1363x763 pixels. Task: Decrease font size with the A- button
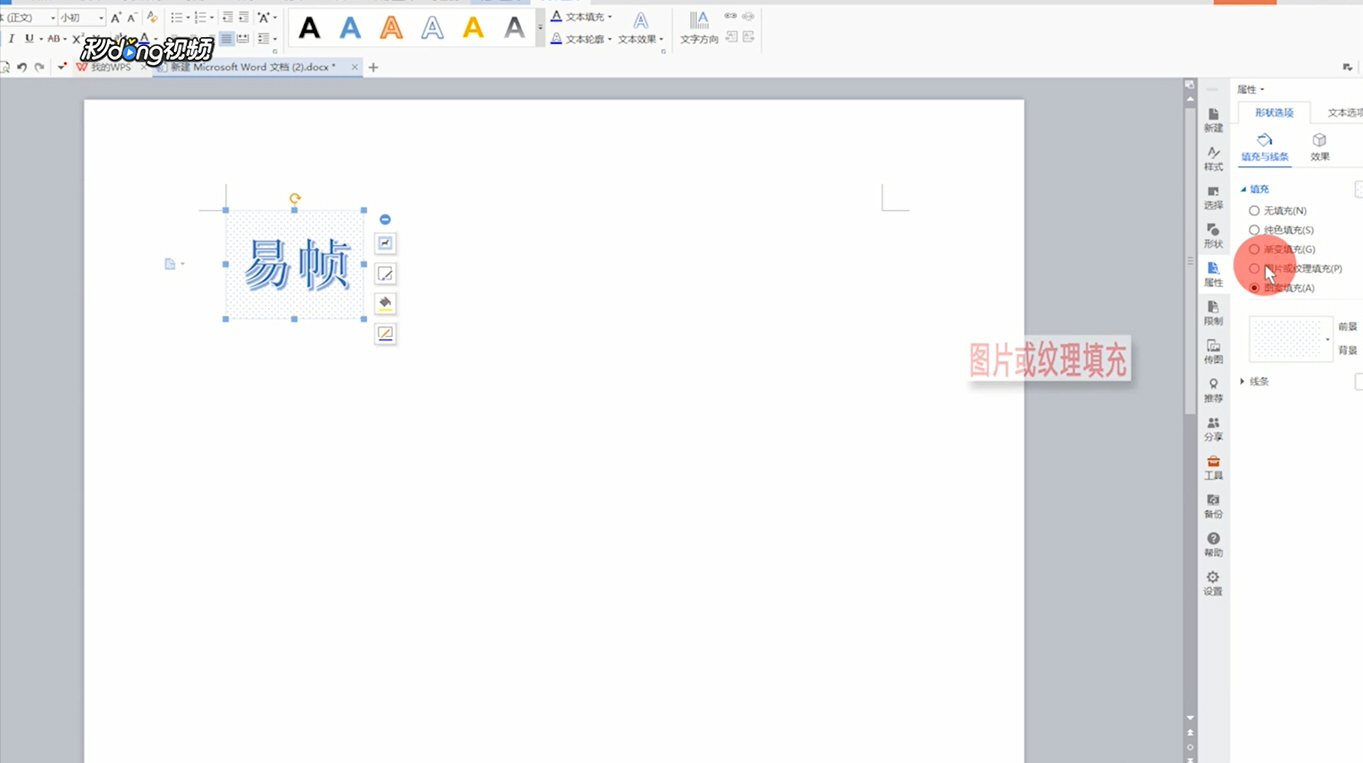(x=131, y=18)
